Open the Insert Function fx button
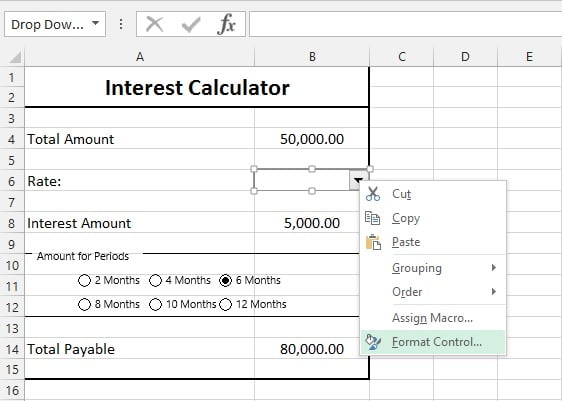The width and height of the screenshot is (562, 401). coord(227,24)
